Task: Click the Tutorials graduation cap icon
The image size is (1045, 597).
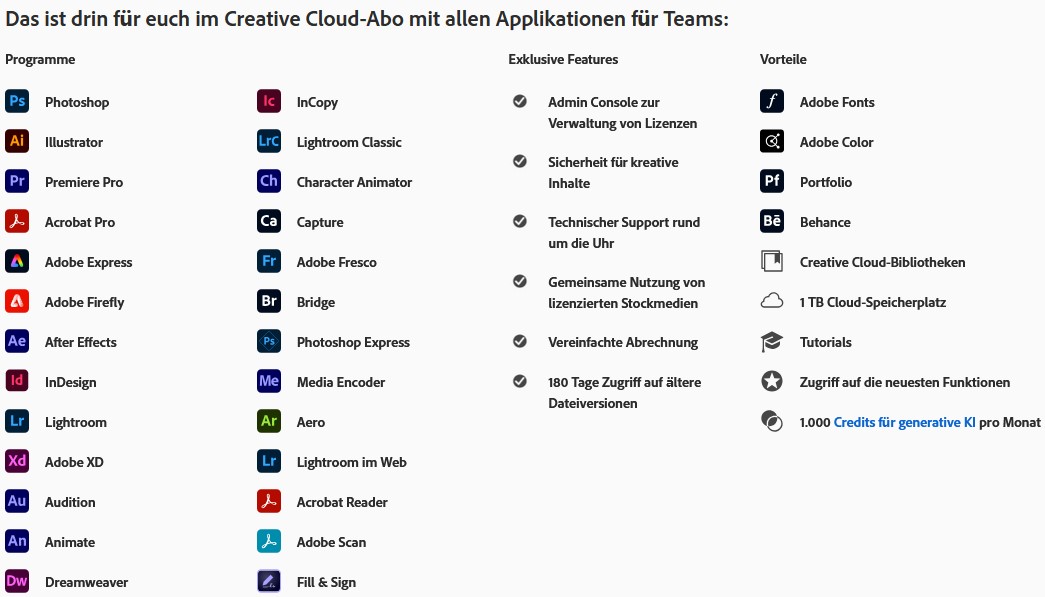Action: click(x=772, y=342)
